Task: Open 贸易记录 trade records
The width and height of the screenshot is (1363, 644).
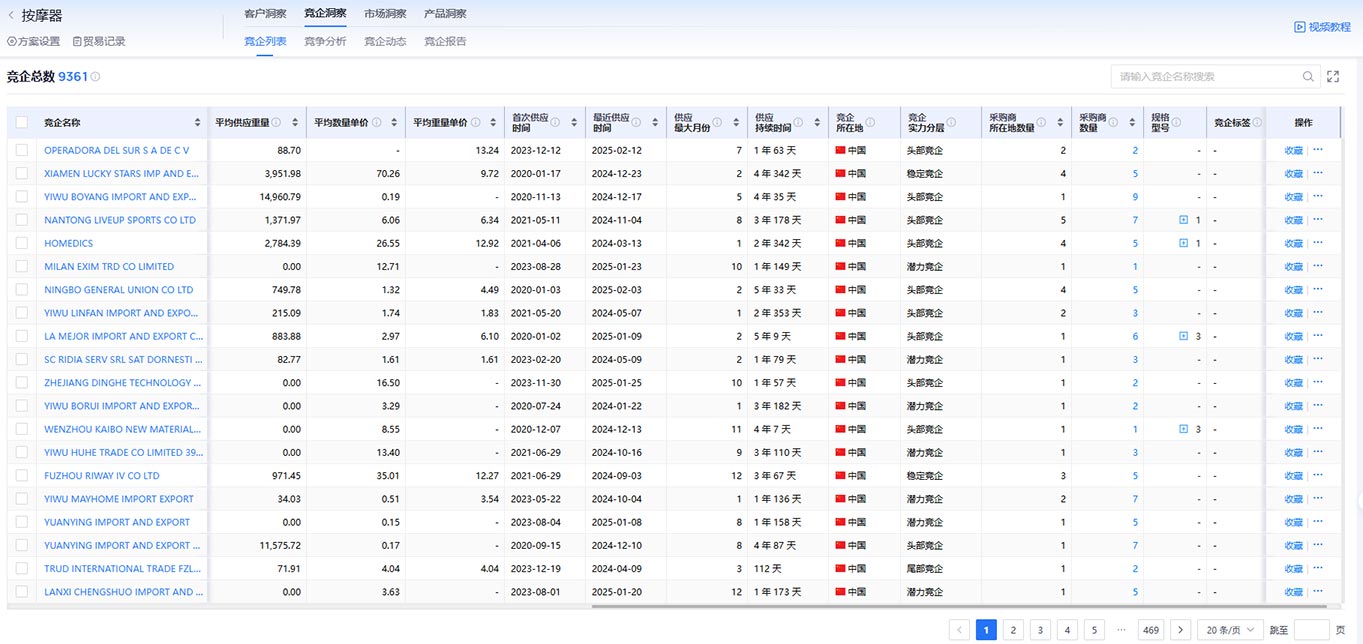Action: coord(99,41)
